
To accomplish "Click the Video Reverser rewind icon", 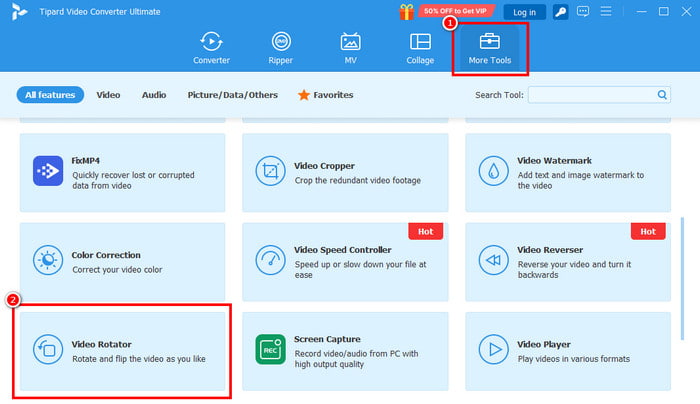I will 493,260.
